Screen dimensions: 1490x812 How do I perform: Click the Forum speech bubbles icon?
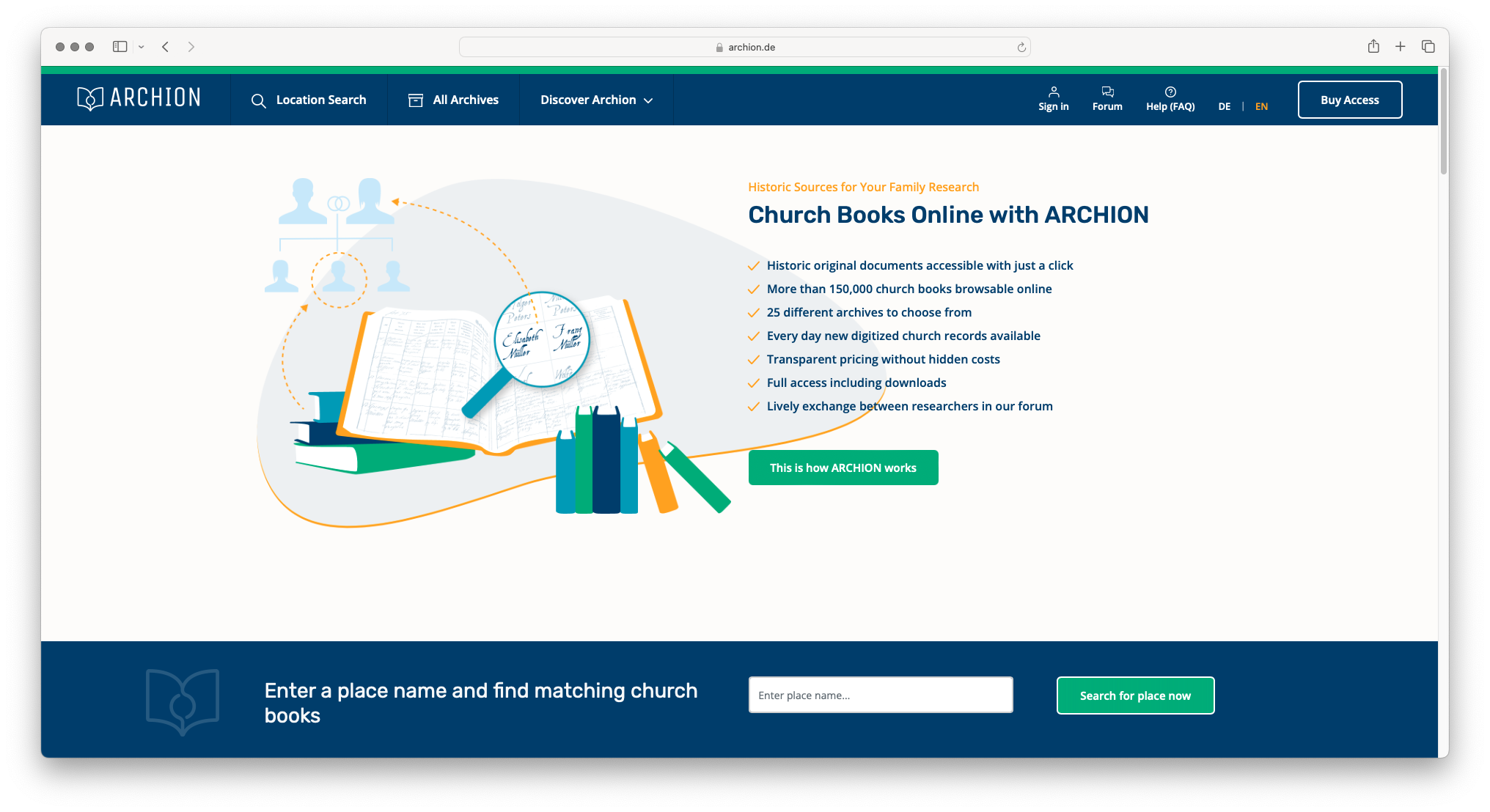click(1107, 92)
